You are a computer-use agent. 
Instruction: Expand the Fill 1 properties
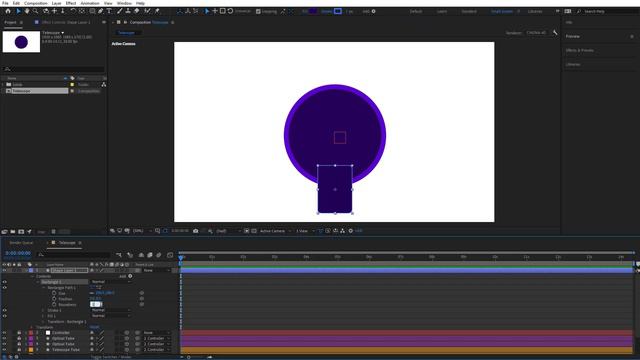(x=44, y=316)
